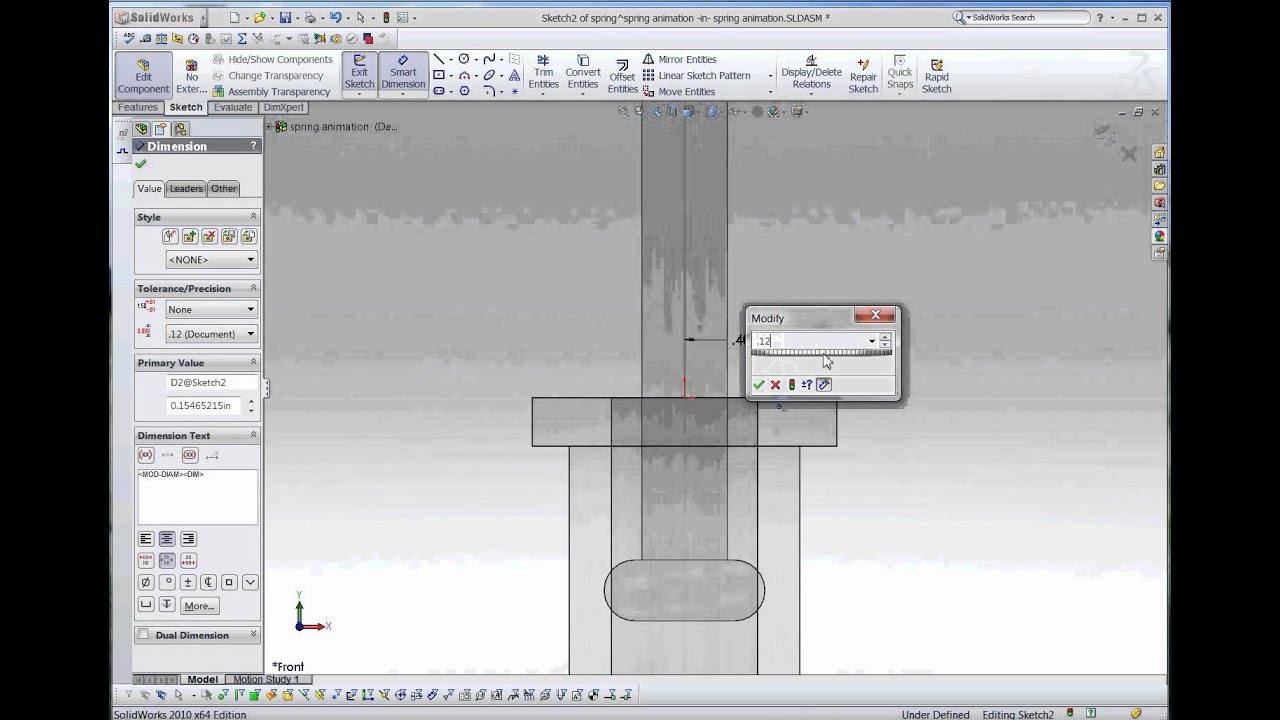Cancel with red X in Modify dialog

775,385
